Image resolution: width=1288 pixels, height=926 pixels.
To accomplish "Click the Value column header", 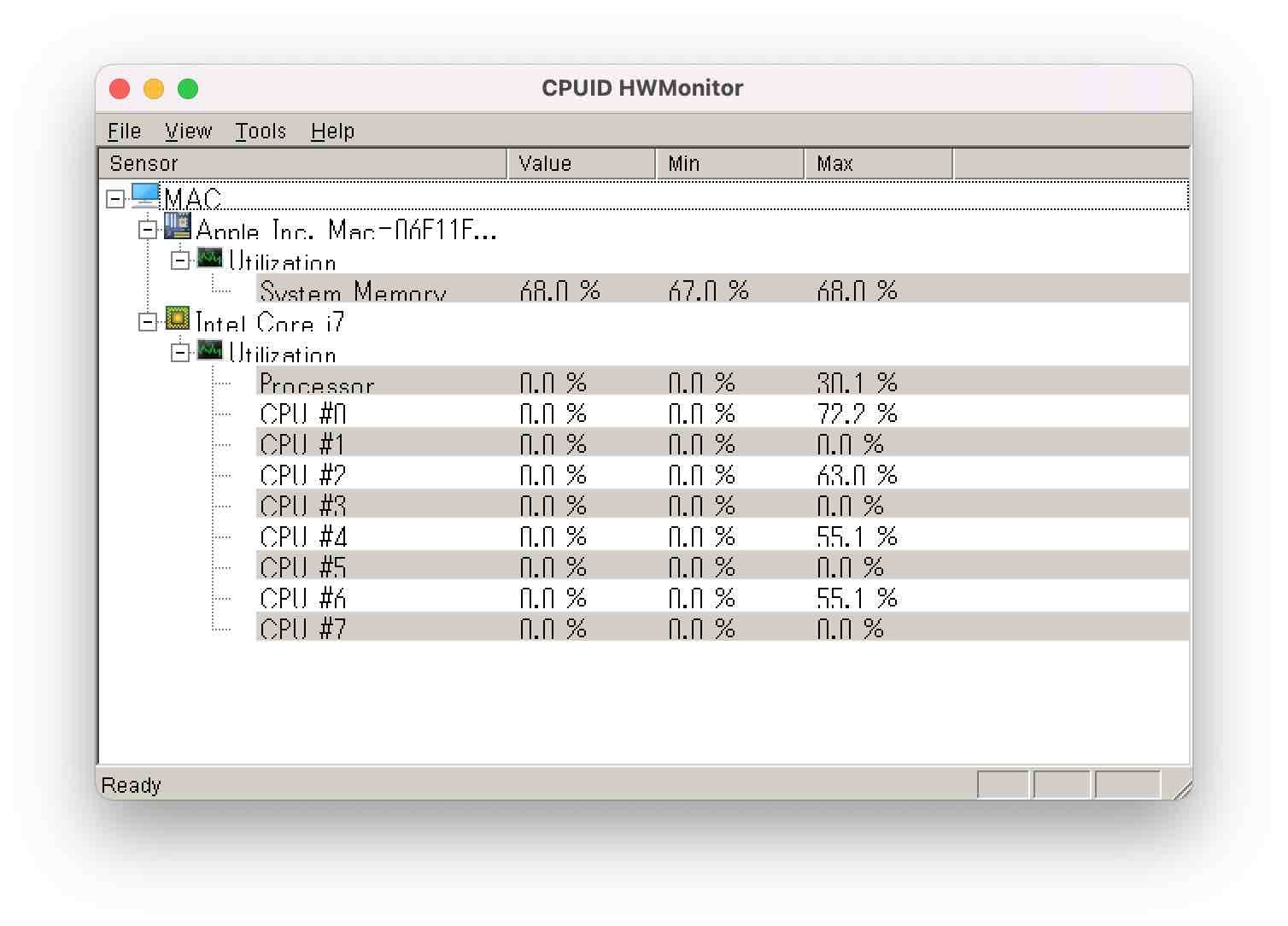I will pos(582,163).
